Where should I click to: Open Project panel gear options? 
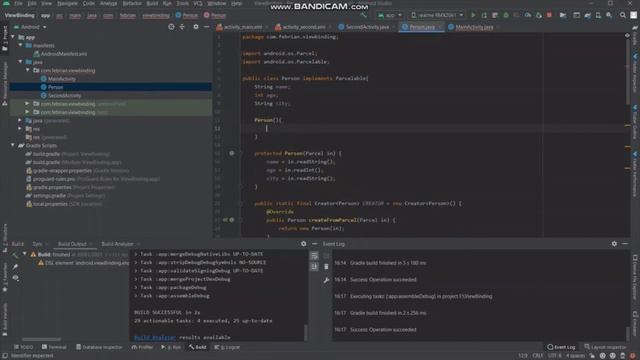click(196, 27)
